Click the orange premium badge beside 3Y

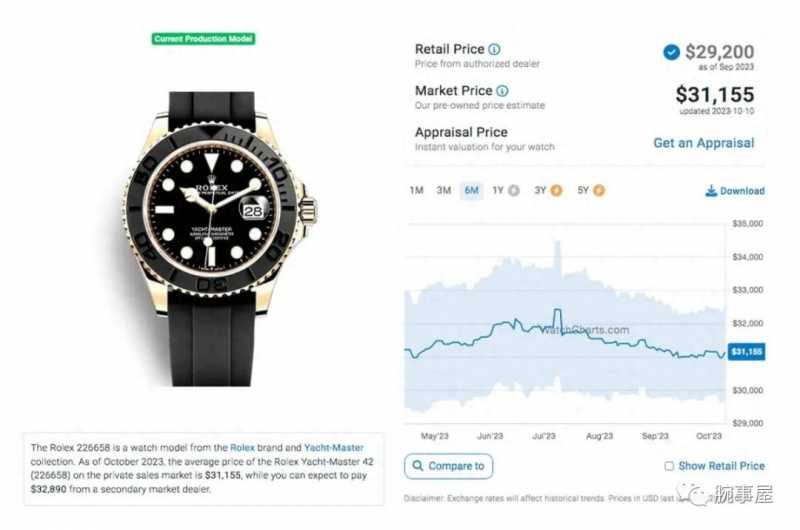tap(556, 191)
